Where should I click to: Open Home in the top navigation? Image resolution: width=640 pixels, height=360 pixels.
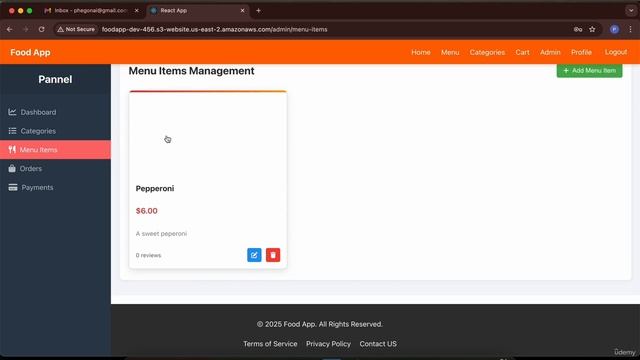point(421,52)
